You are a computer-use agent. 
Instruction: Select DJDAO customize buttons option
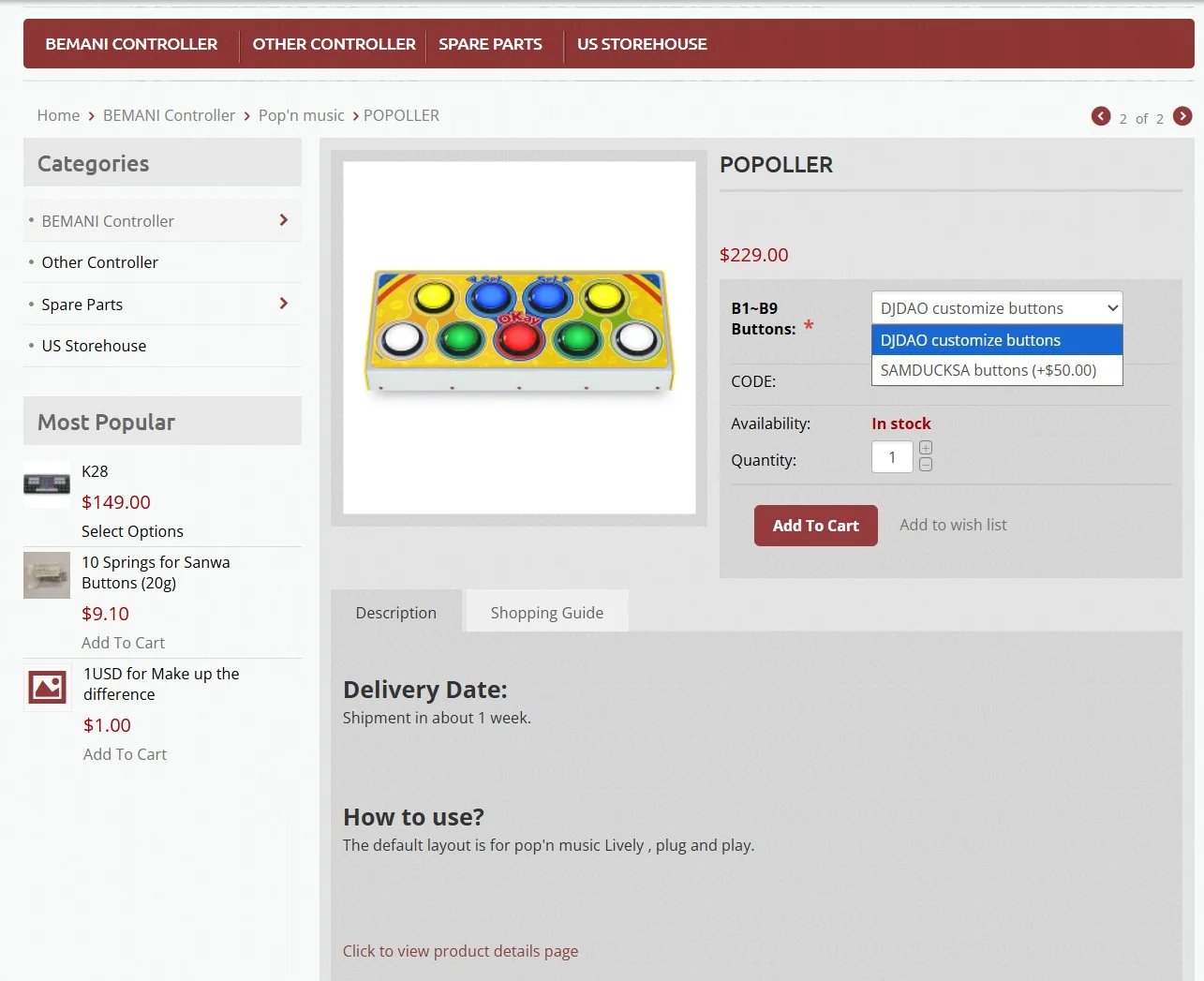[x=997, y=340]
